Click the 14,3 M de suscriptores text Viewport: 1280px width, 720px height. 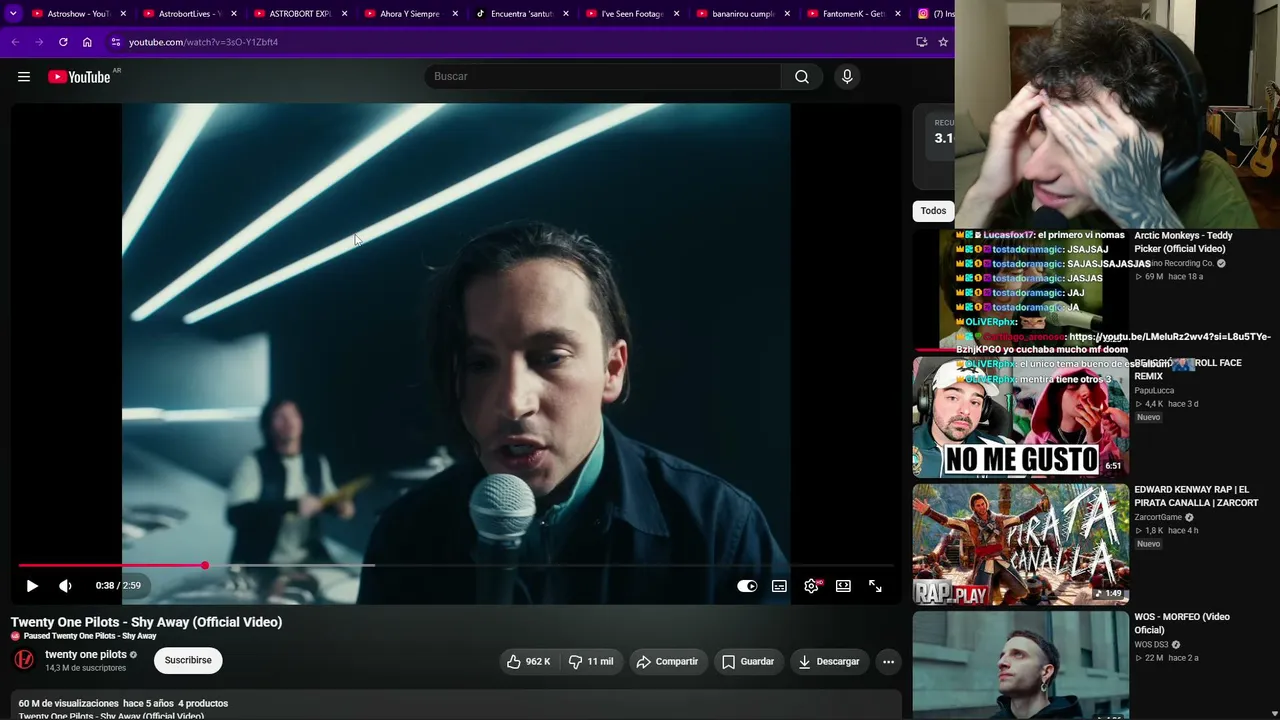[85, 668]
